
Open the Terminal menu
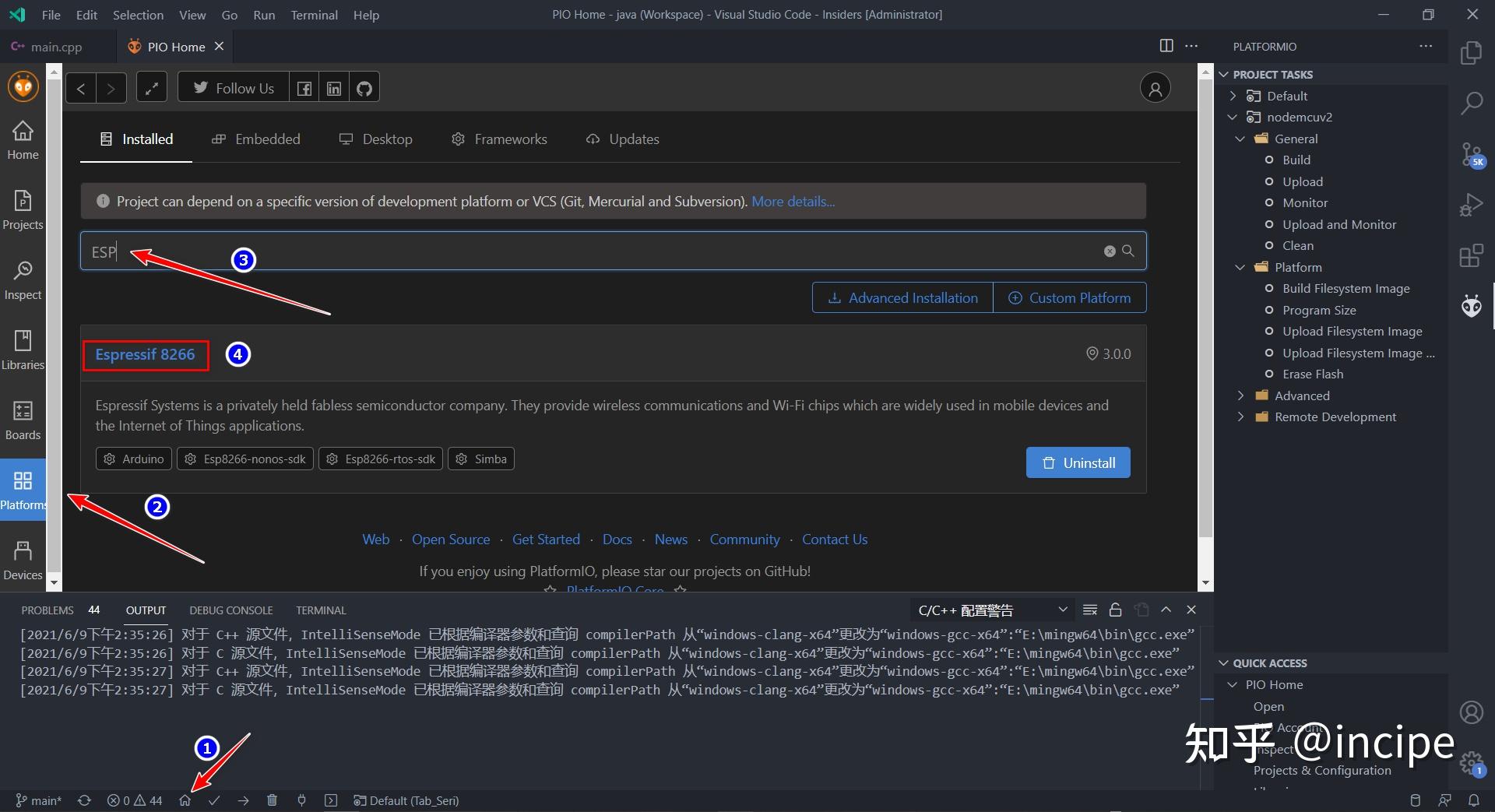coord(314,15)
